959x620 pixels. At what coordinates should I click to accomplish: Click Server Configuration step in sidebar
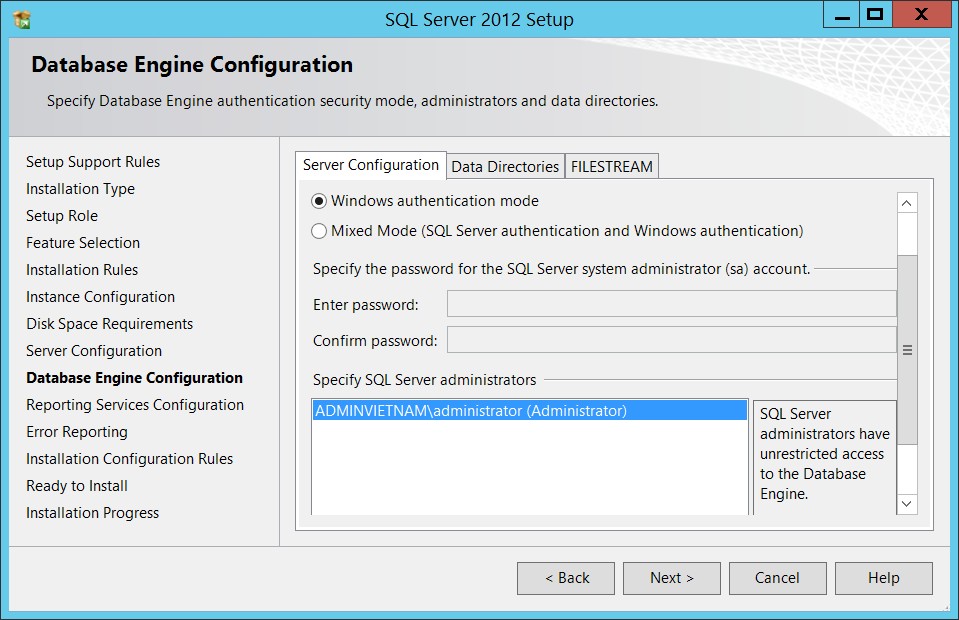click(x=94, y=351)
